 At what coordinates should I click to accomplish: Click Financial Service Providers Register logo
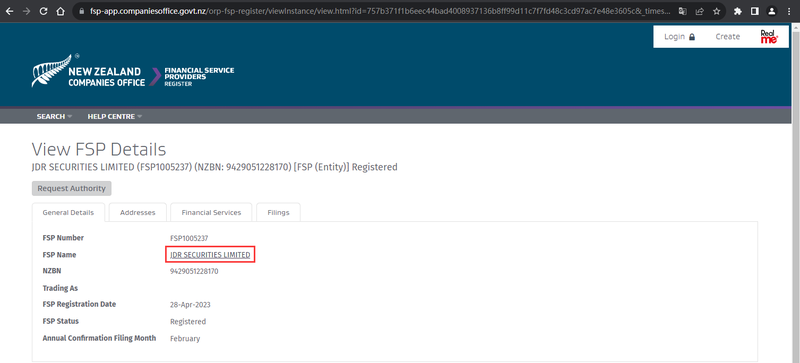click(199, 76)
